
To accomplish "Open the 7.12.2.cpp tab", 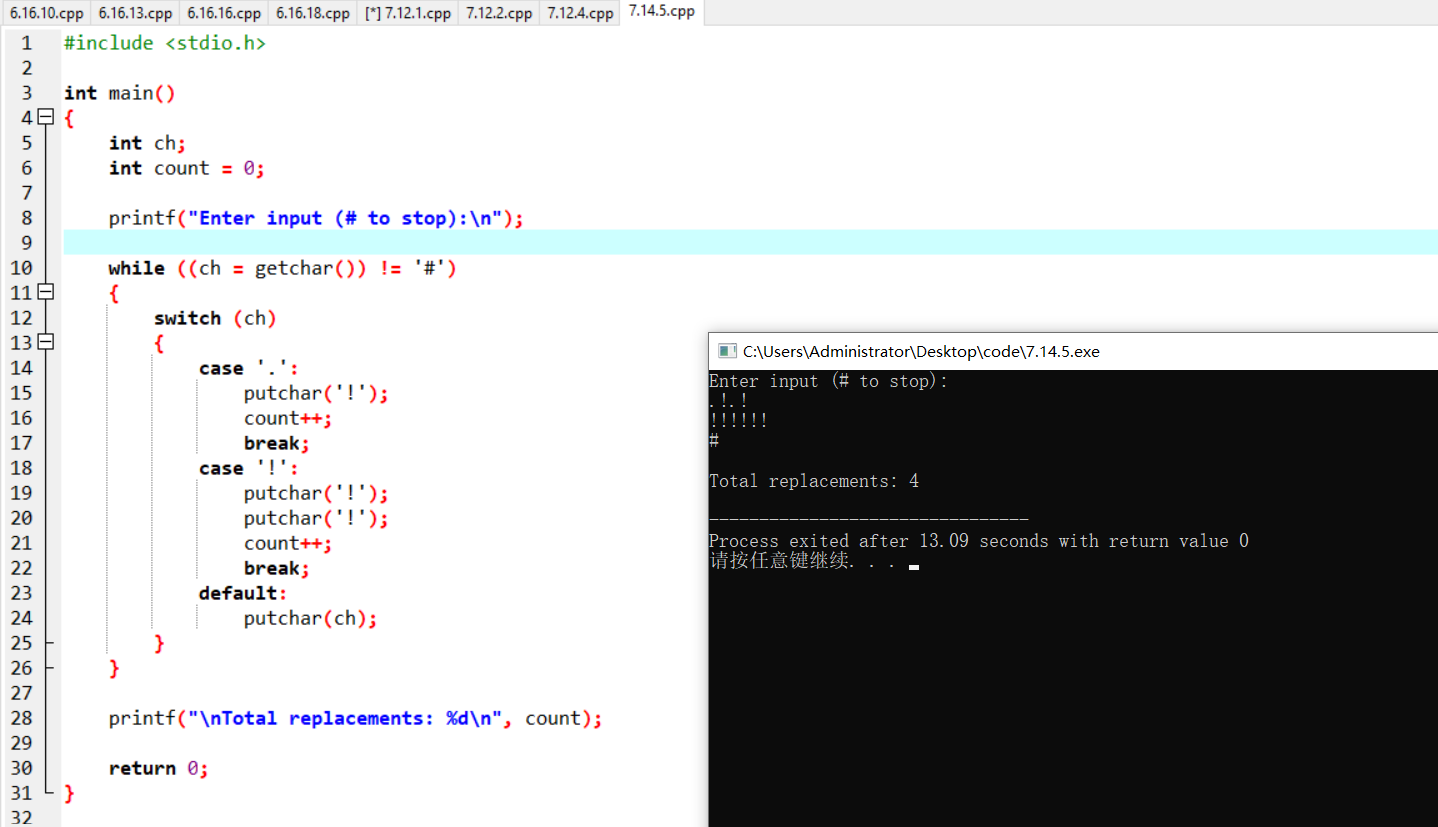I will coord(499,13).
